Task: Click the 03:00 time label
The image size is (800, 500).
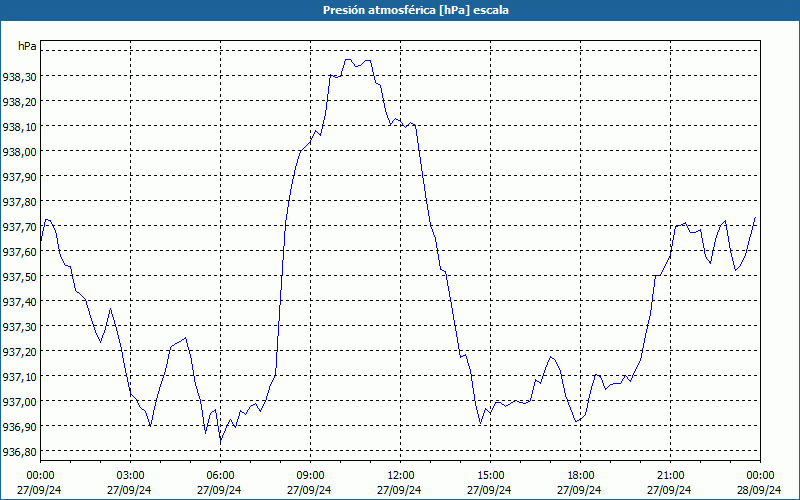Action: 130,476
